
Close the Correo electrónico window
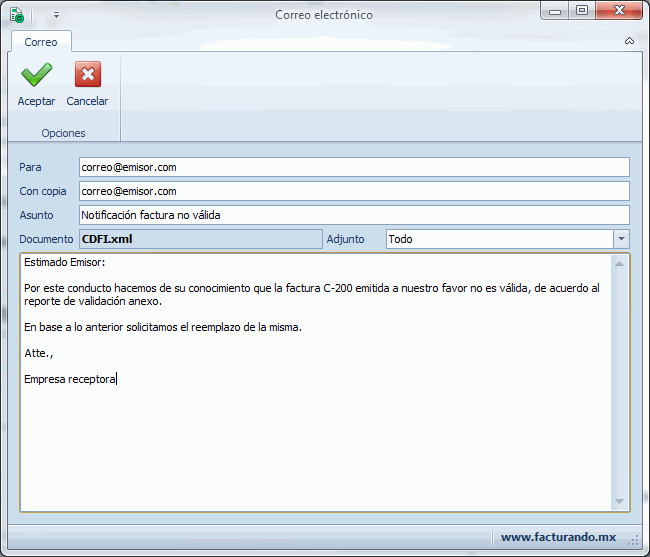click(619, 11)
